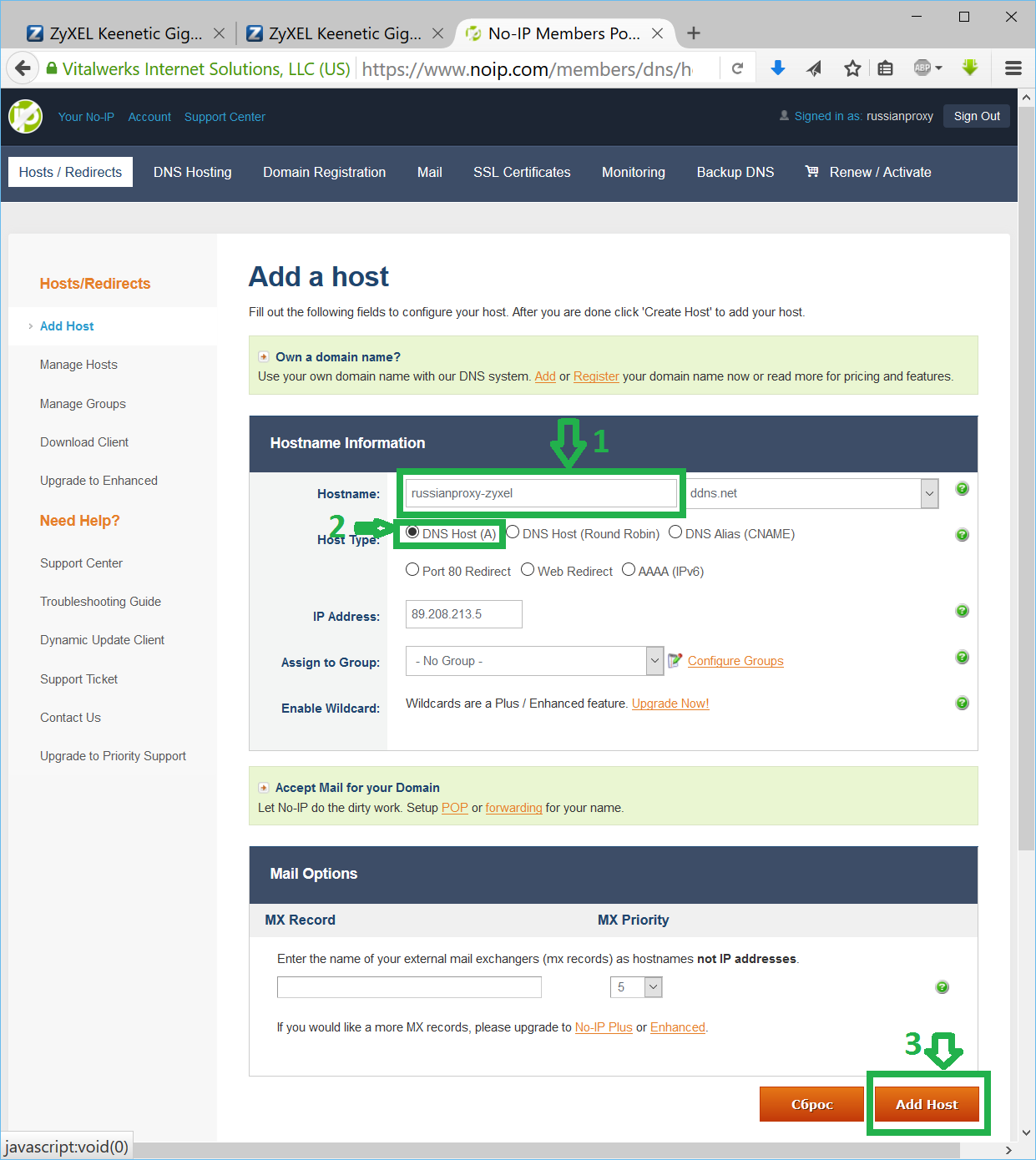Image resolution: width=1036 pixels, height=1160 pixels.
Task: Click the MX Record input field
Action: (409, 987)
